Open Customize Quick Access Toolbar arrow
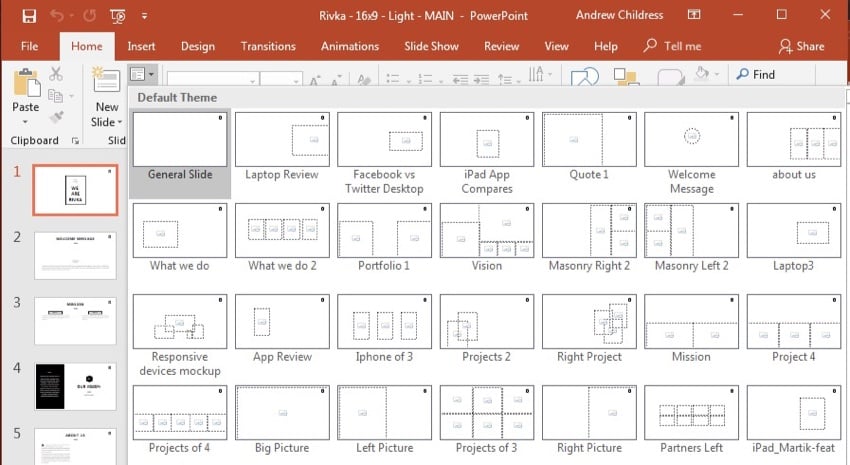This screenshot has width=850, height=465. tap(144, 16)
